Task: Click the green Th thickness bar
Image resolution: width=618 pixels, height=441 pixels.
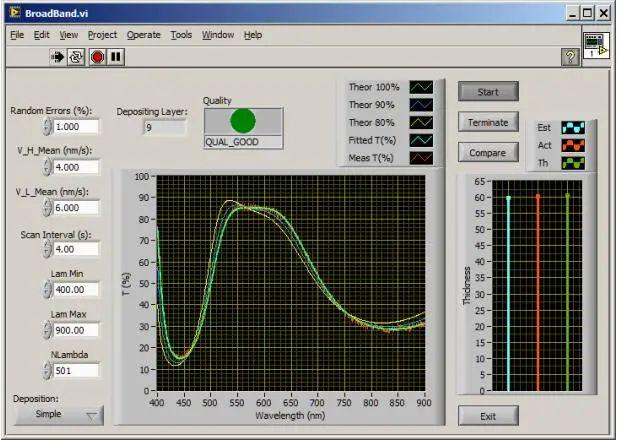Action: click(568, 292)
